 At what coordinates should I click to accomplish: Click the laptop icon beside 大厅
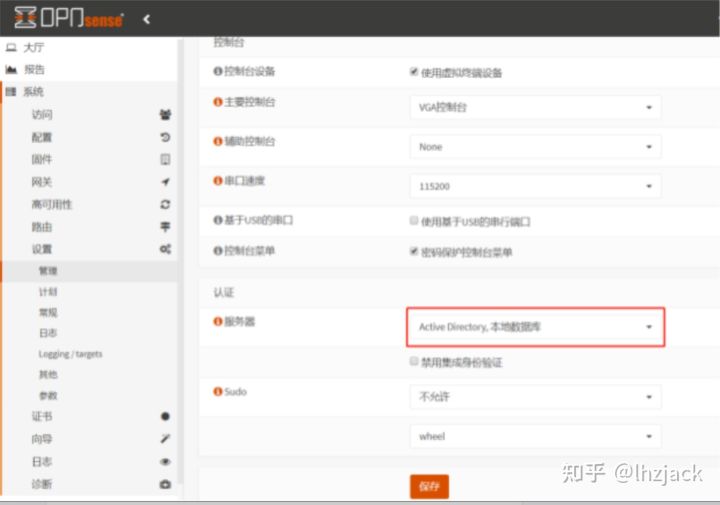(x=11, y=47)
